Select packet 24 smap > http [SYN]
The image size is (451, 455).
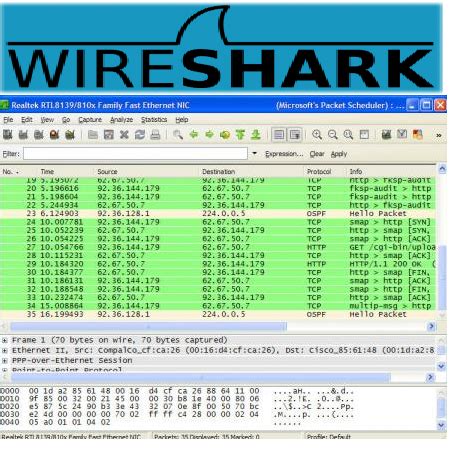(217, 222)
